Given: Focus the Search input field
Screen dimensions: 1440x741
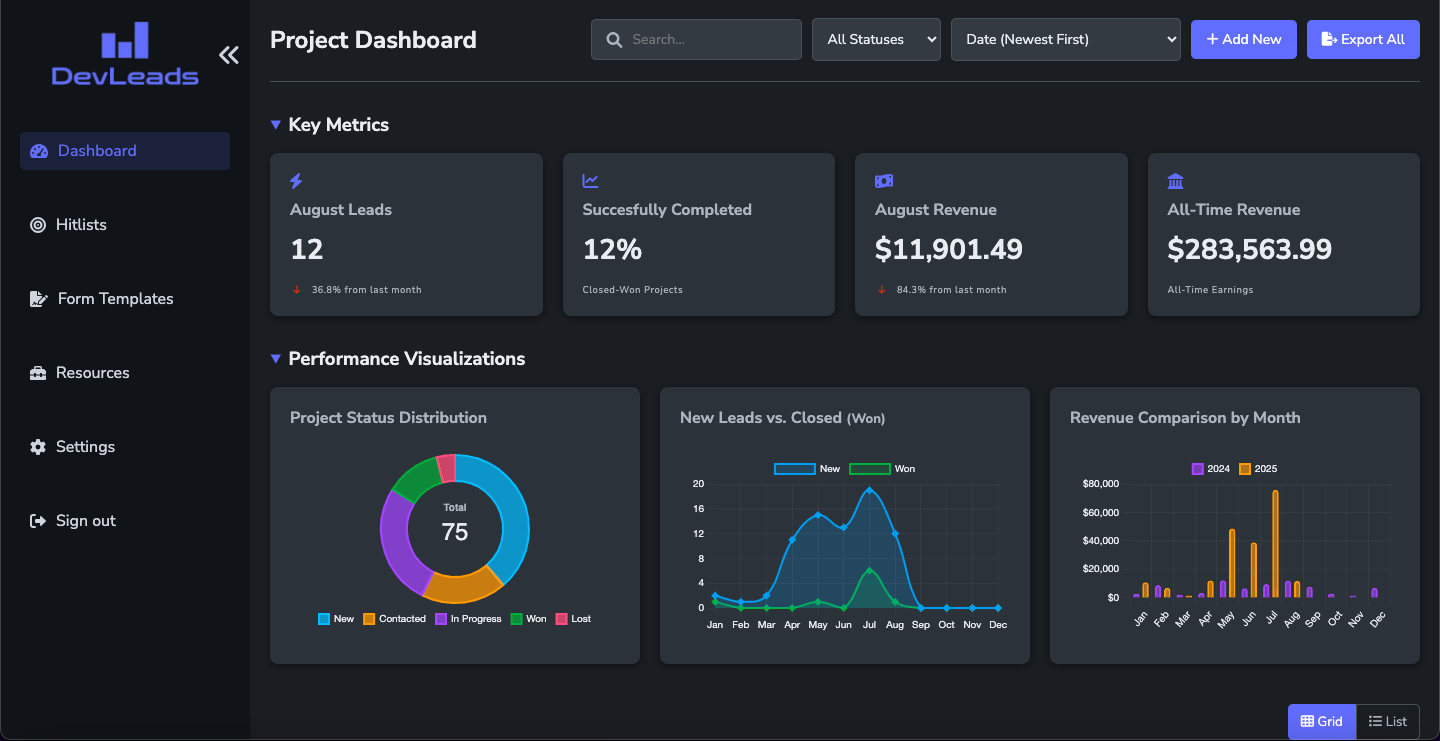Looking at the screenshot, I should 696,40.
